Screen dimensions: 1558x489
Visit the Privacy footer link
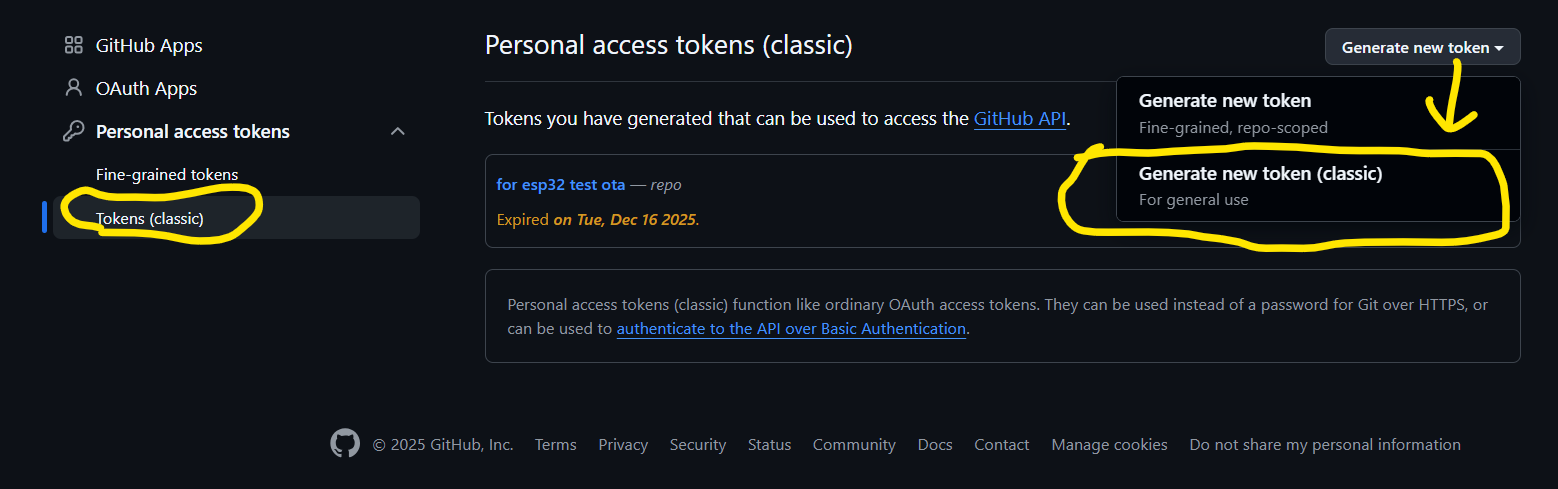coord(623,444)
